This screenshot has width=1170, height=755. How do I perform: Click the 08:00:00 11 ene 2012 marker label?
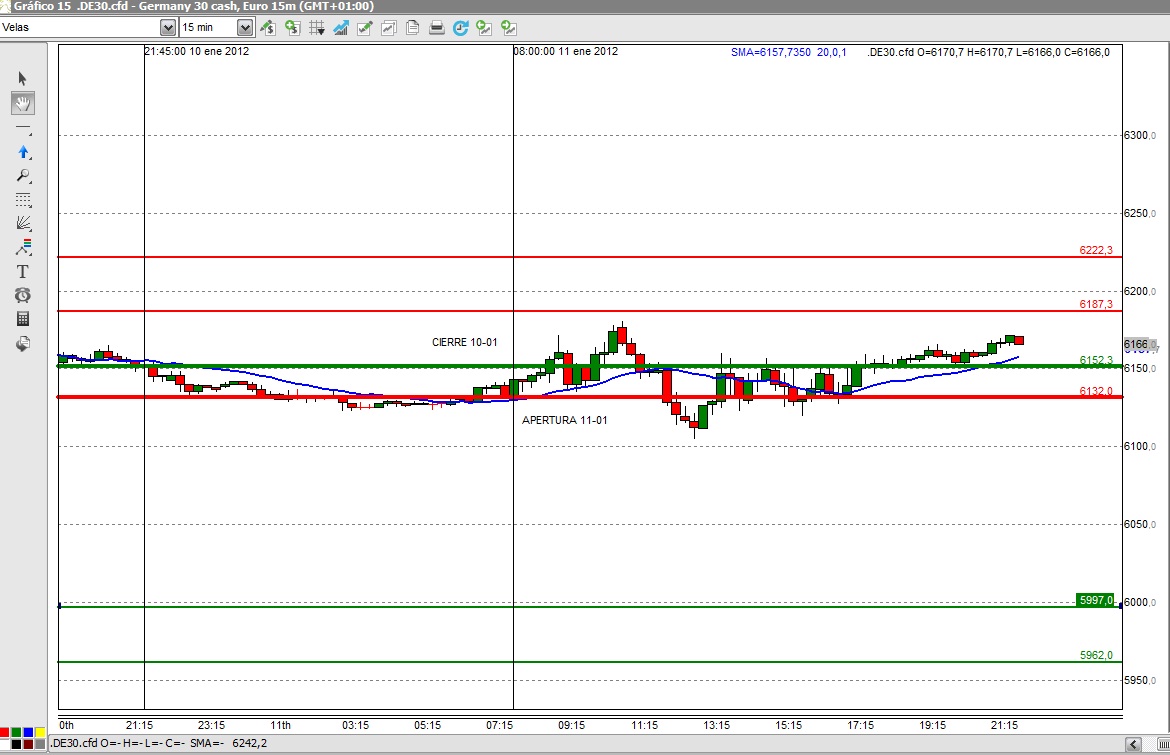point(566,51)
